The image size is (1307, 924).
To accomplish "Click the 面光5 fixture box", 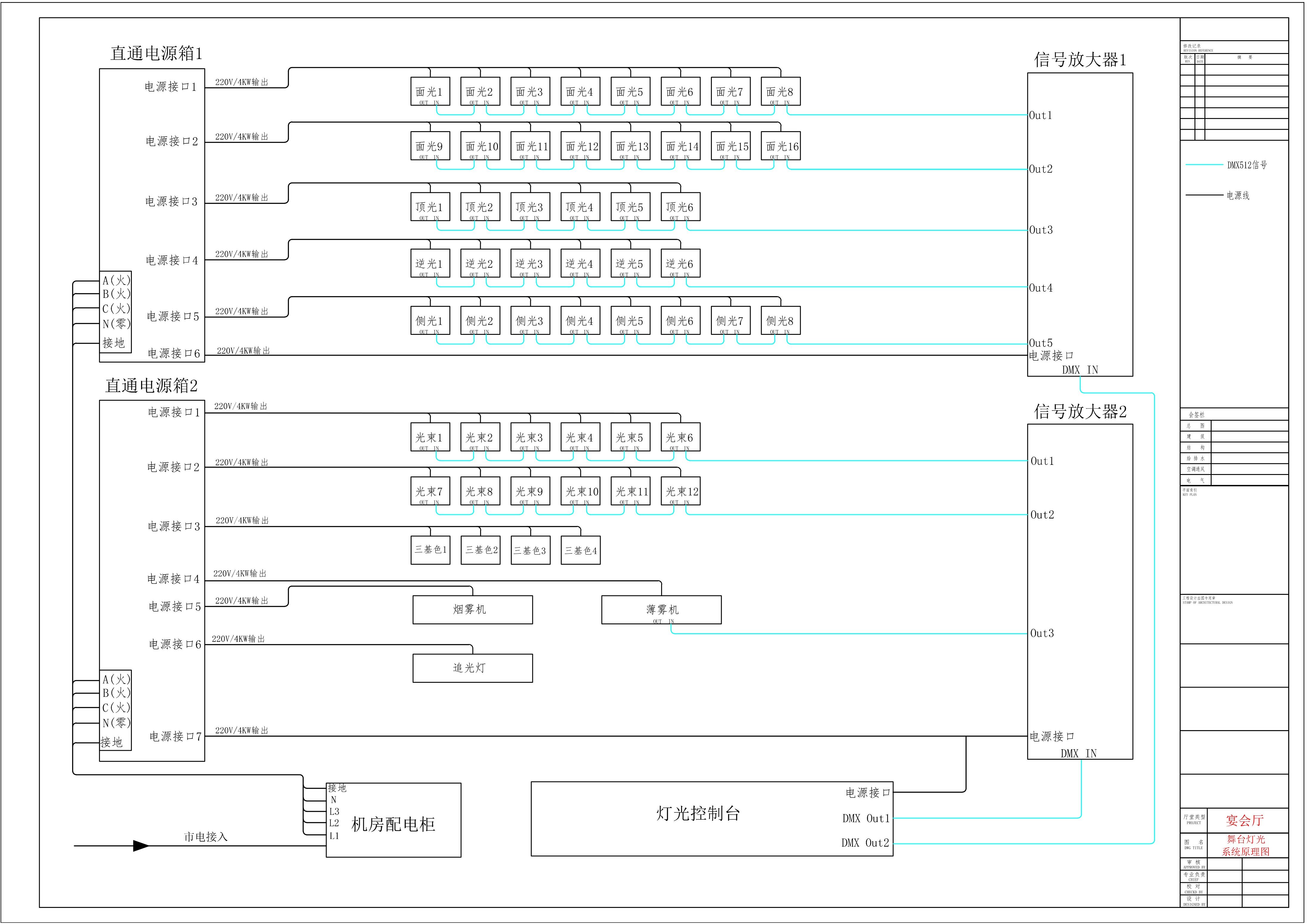I will tap(631, 91).
